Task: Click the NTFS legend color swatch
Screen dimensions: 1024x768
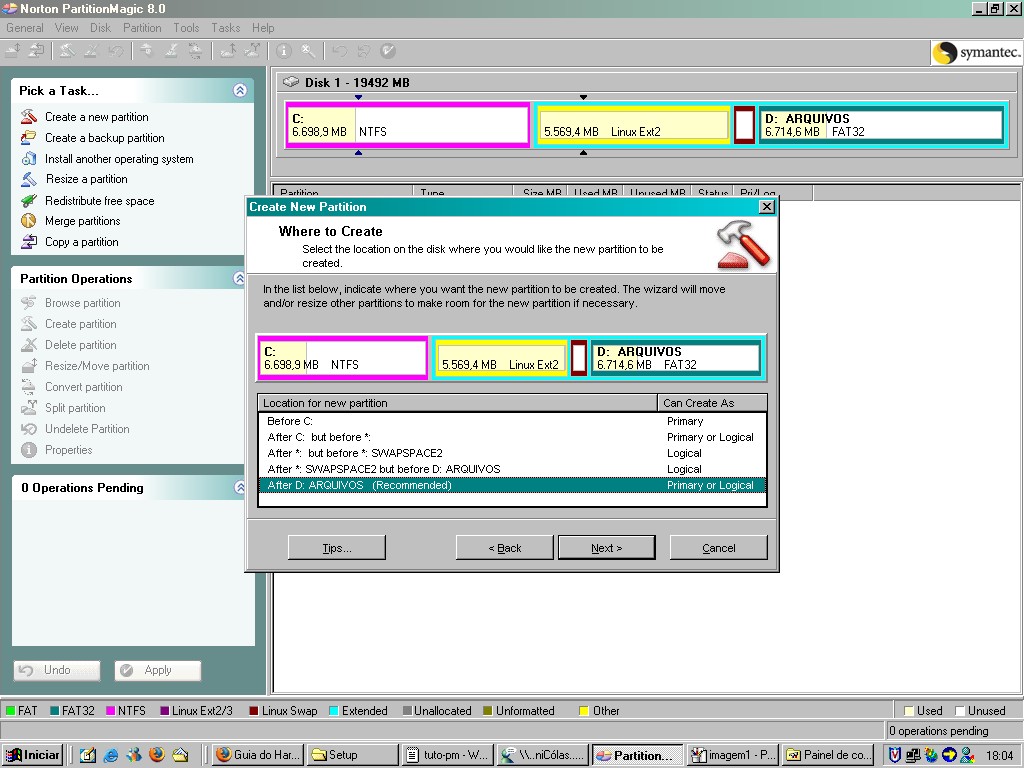Action: coord(111,711)
